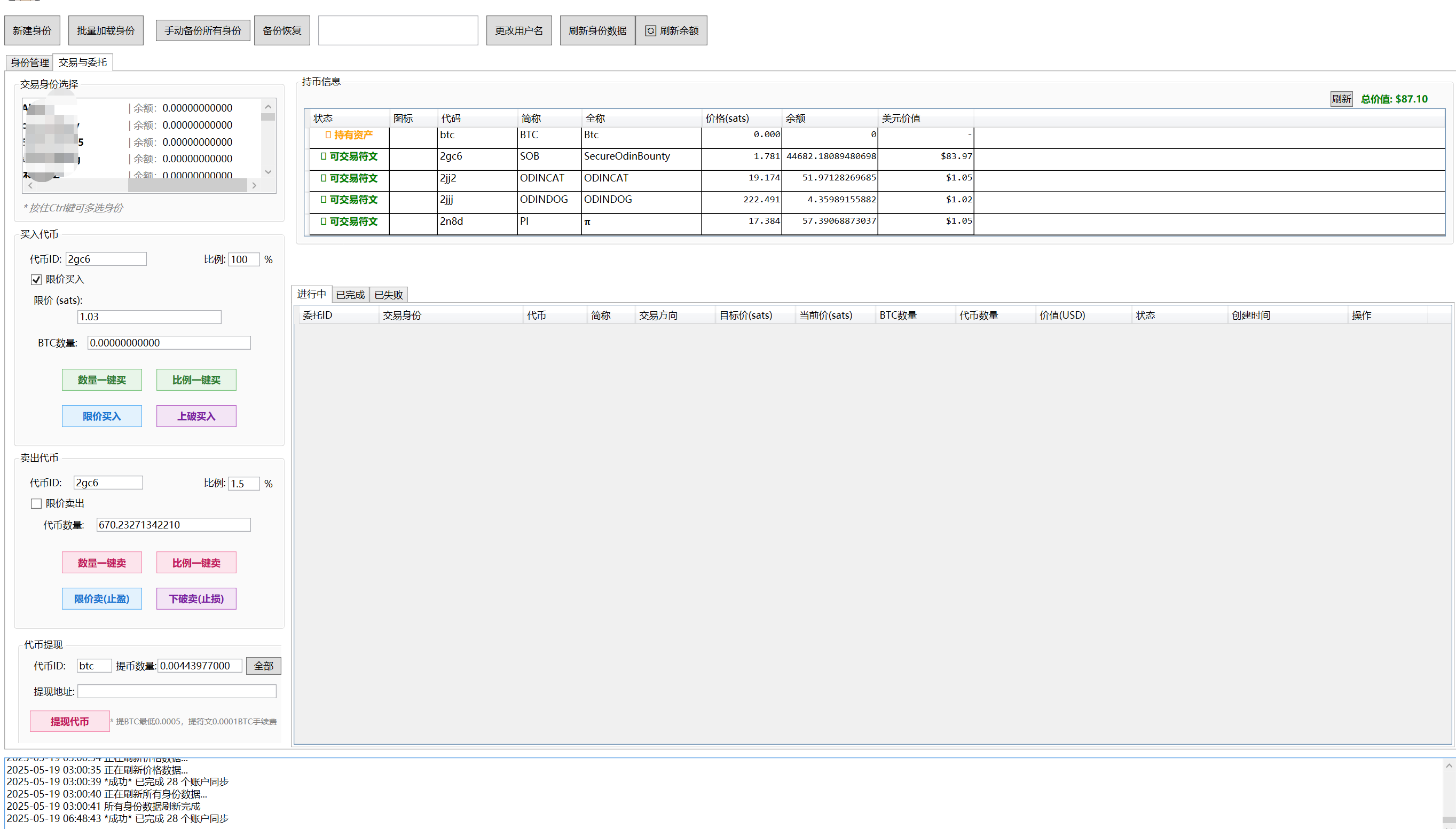Click the 全部 button
This screenshot has height=829, width=1456.
pyautogui.click(x=264, y=666)
